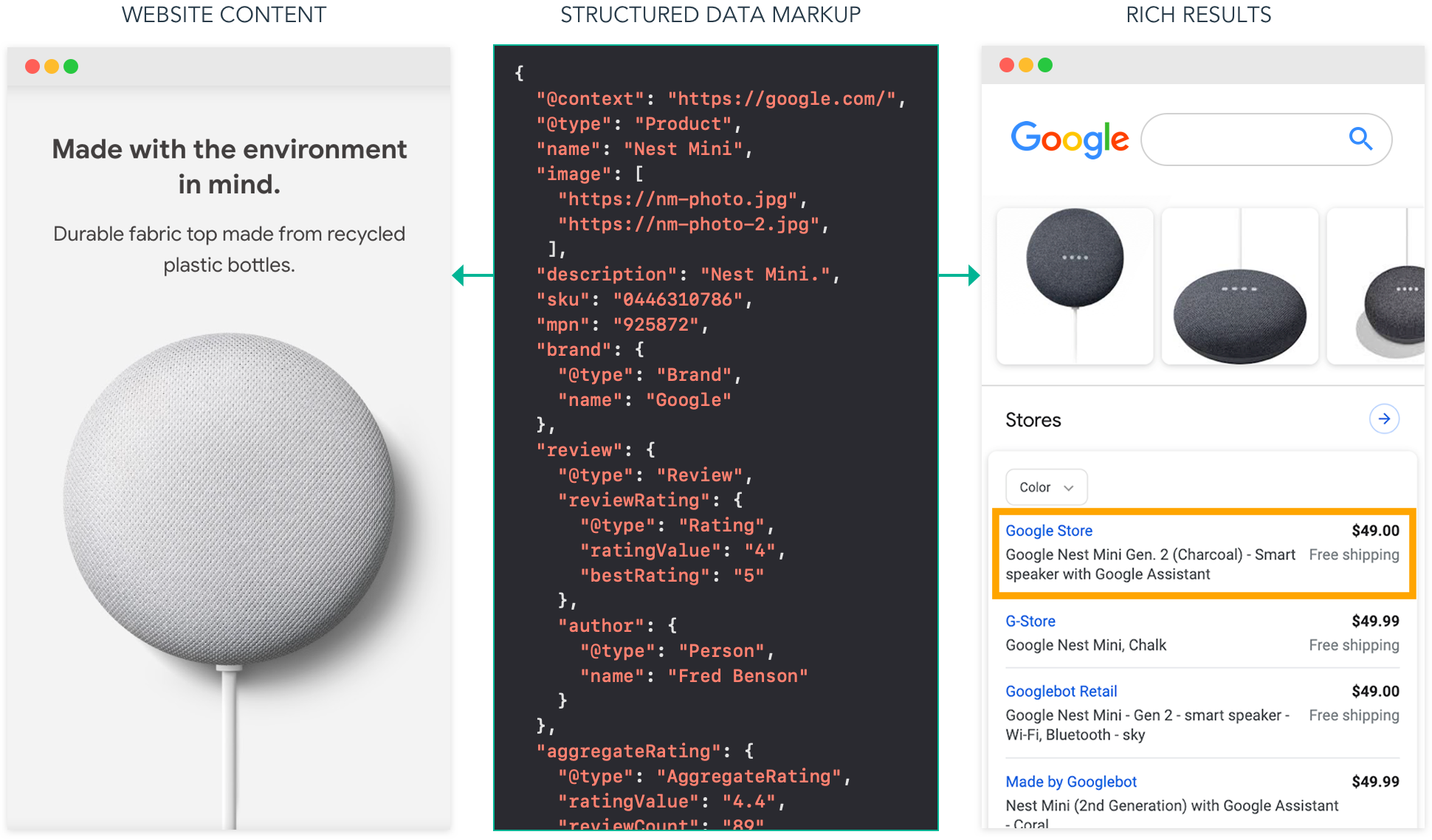Viewport: 1432px width, 840px height.
Task: Open the Googlebot Retail link
Action: pos(1061,692)
